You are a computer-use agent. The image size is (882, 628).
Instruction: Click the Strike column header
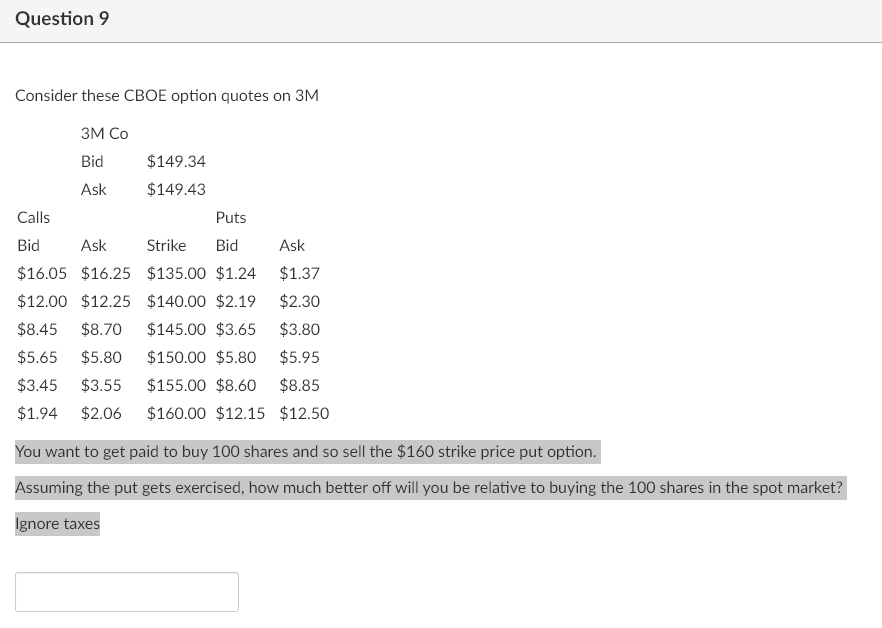(x=166, y=245)
